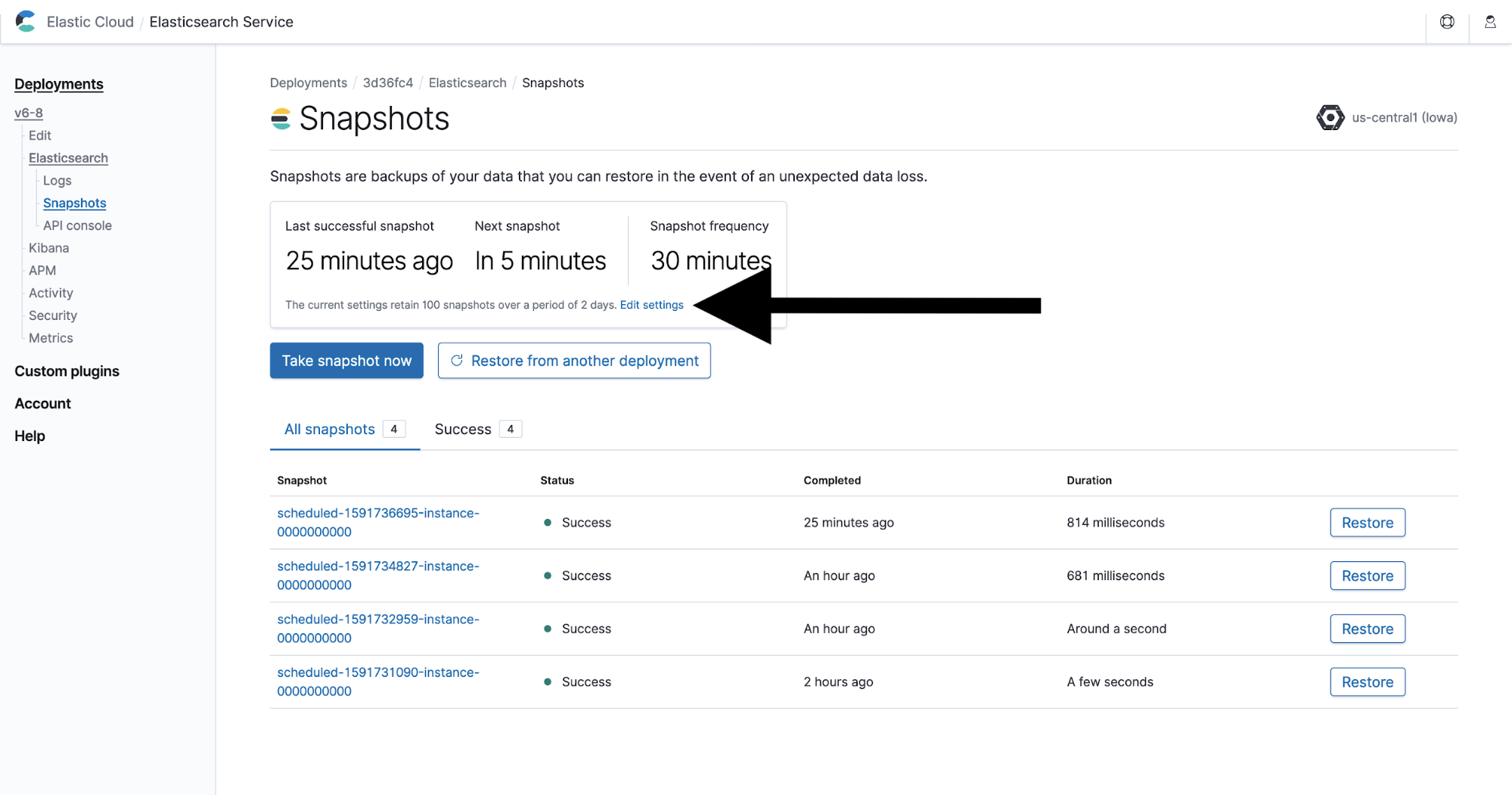Image resolution: width=1512 pixels, height=795 pixels.
Task: Select Edit under v6-8 deployment
Action: pyautogui.click(x=40, y=135)
